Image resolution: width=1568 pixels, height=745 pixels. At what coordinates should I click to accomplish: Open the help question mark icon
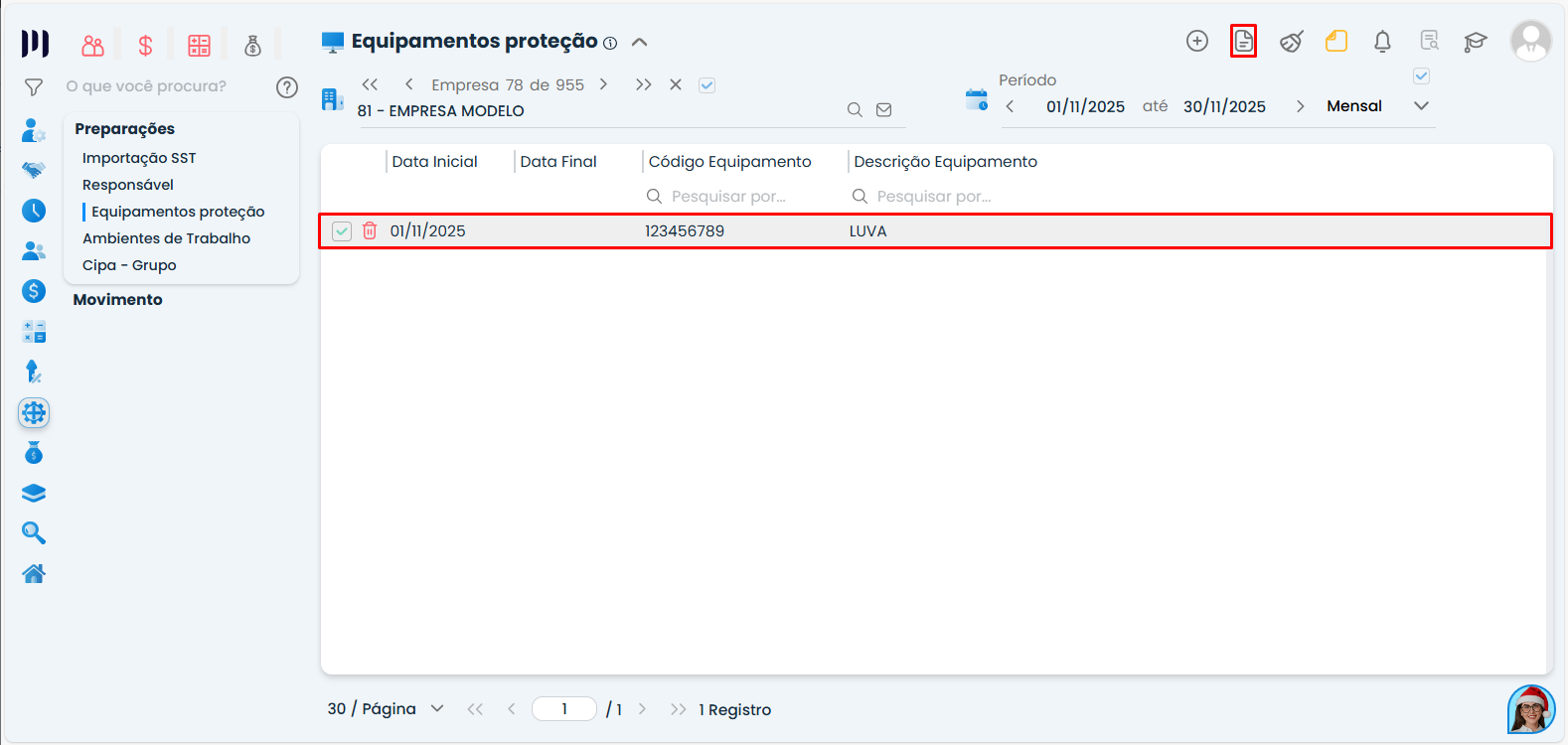(287, 87)
